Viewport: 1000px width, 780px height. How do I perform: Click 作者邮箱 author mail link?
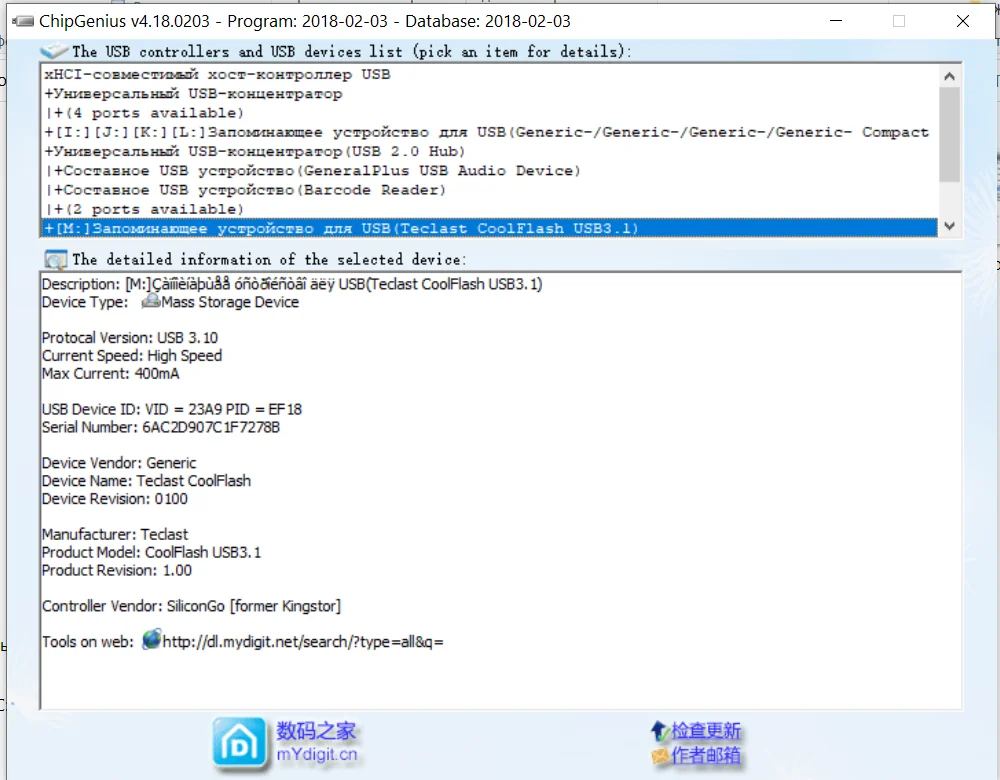point(706,756)
